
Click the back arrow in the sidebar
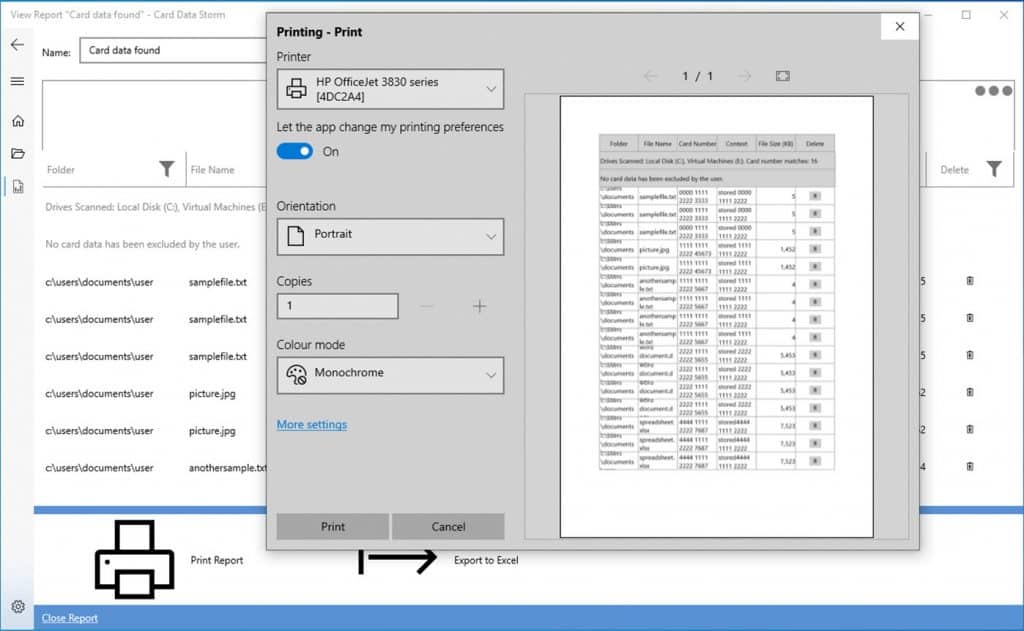pyautogui.click(x=17, y=45)
